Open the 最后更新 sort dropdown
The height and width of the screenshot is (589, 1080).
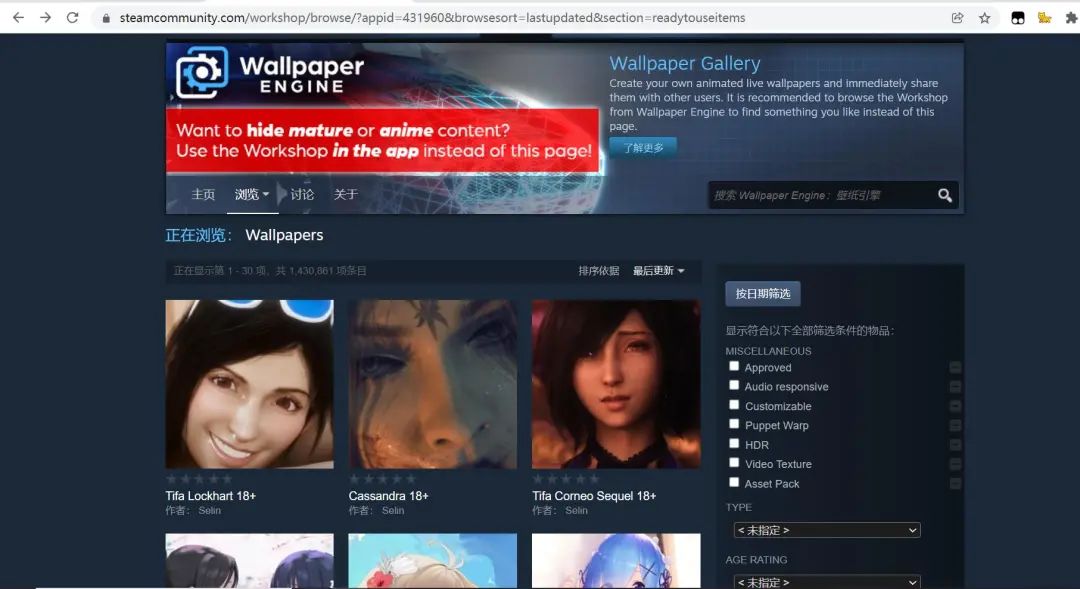(x=658, y=271)
